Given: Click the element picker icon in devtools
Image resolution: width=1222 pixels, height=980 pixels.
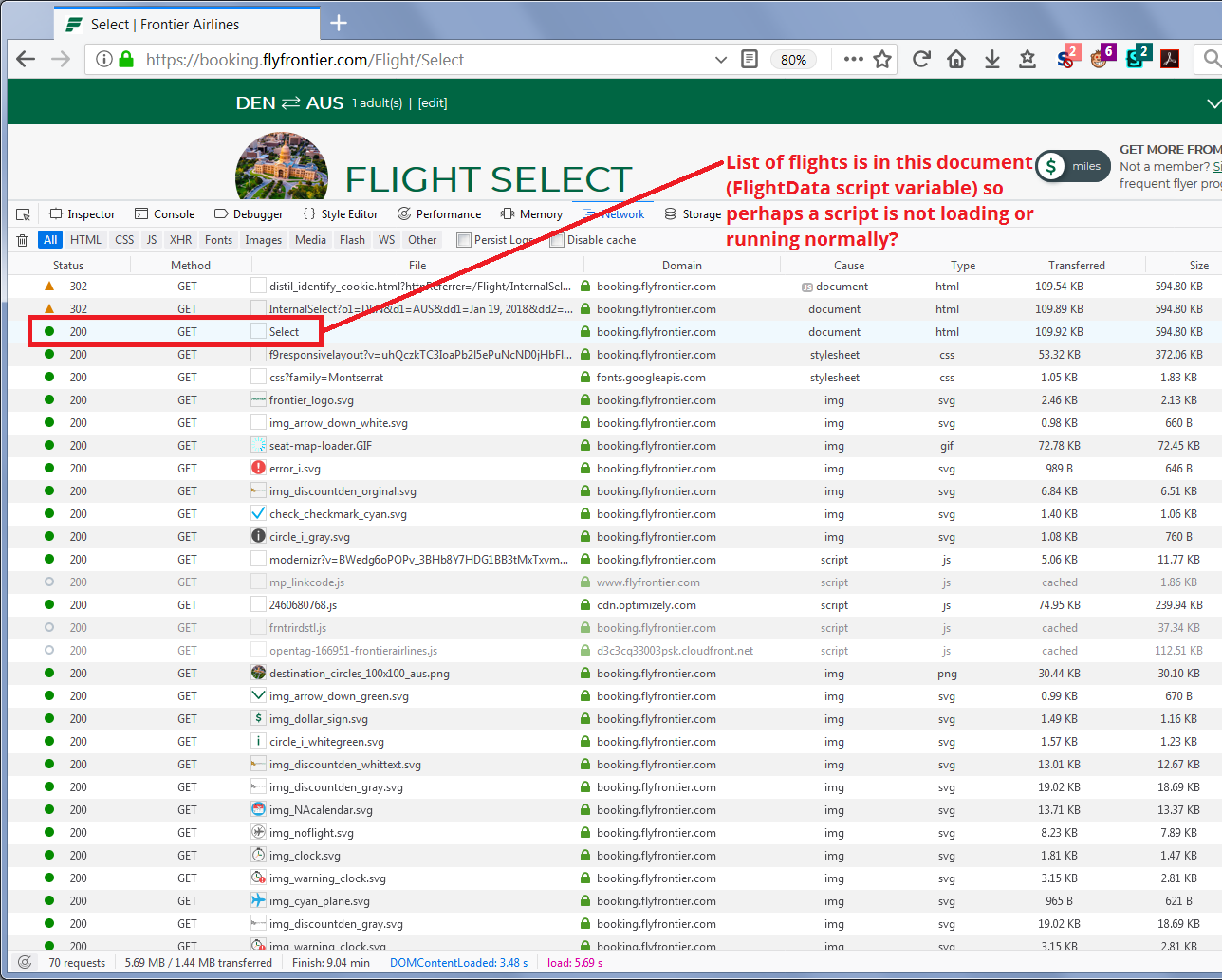Looking at the screenshot, I should (x=24, y=214).
